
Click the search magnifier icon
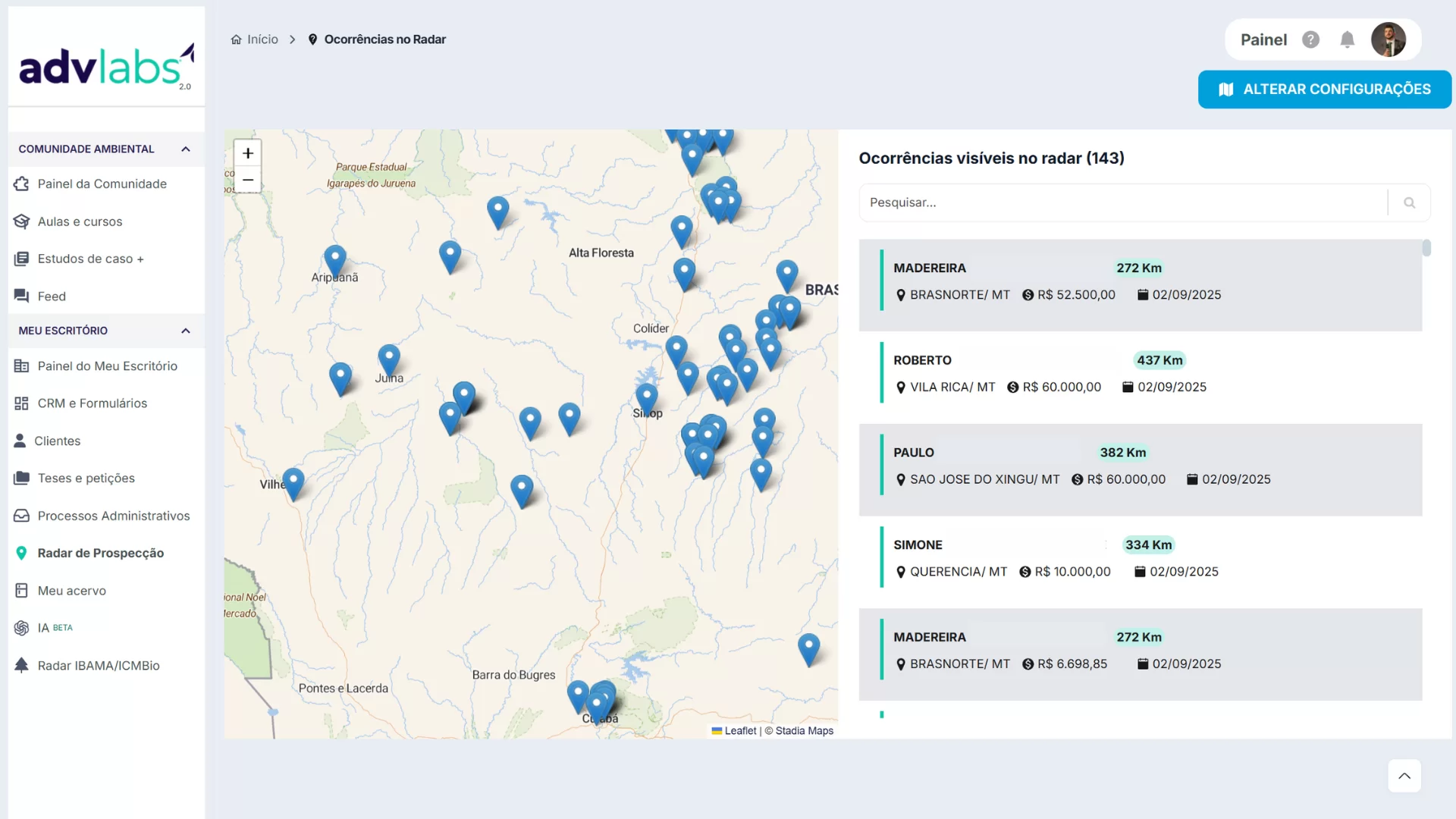pos(1409,202)
